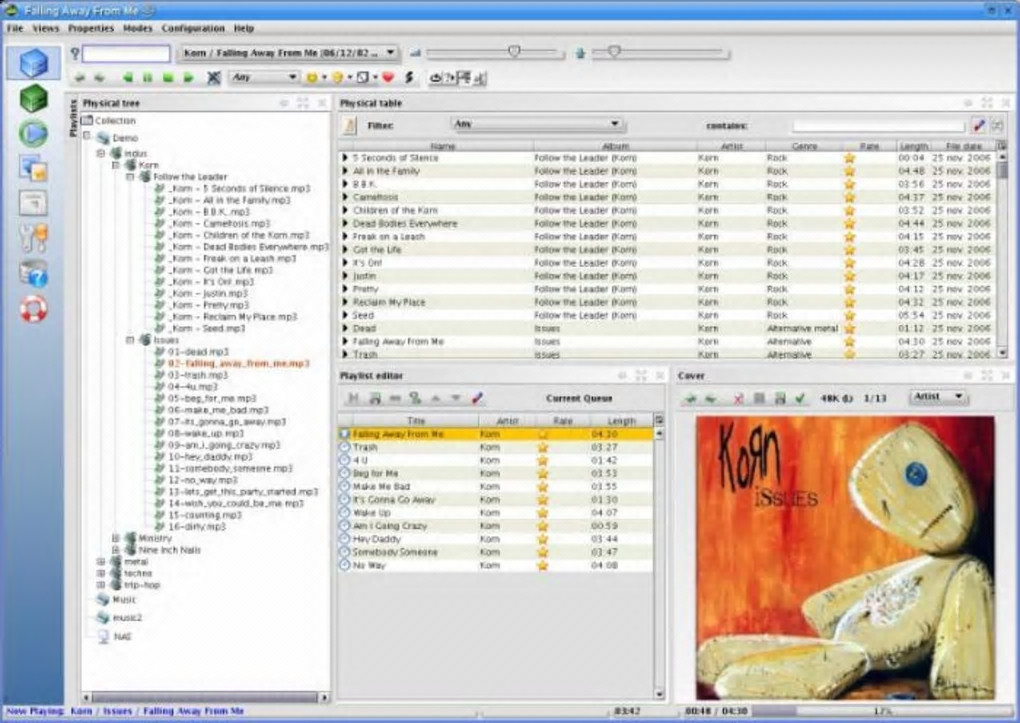Open the Properties menu
The image size is (1020, 723).
tap(91, 29)
